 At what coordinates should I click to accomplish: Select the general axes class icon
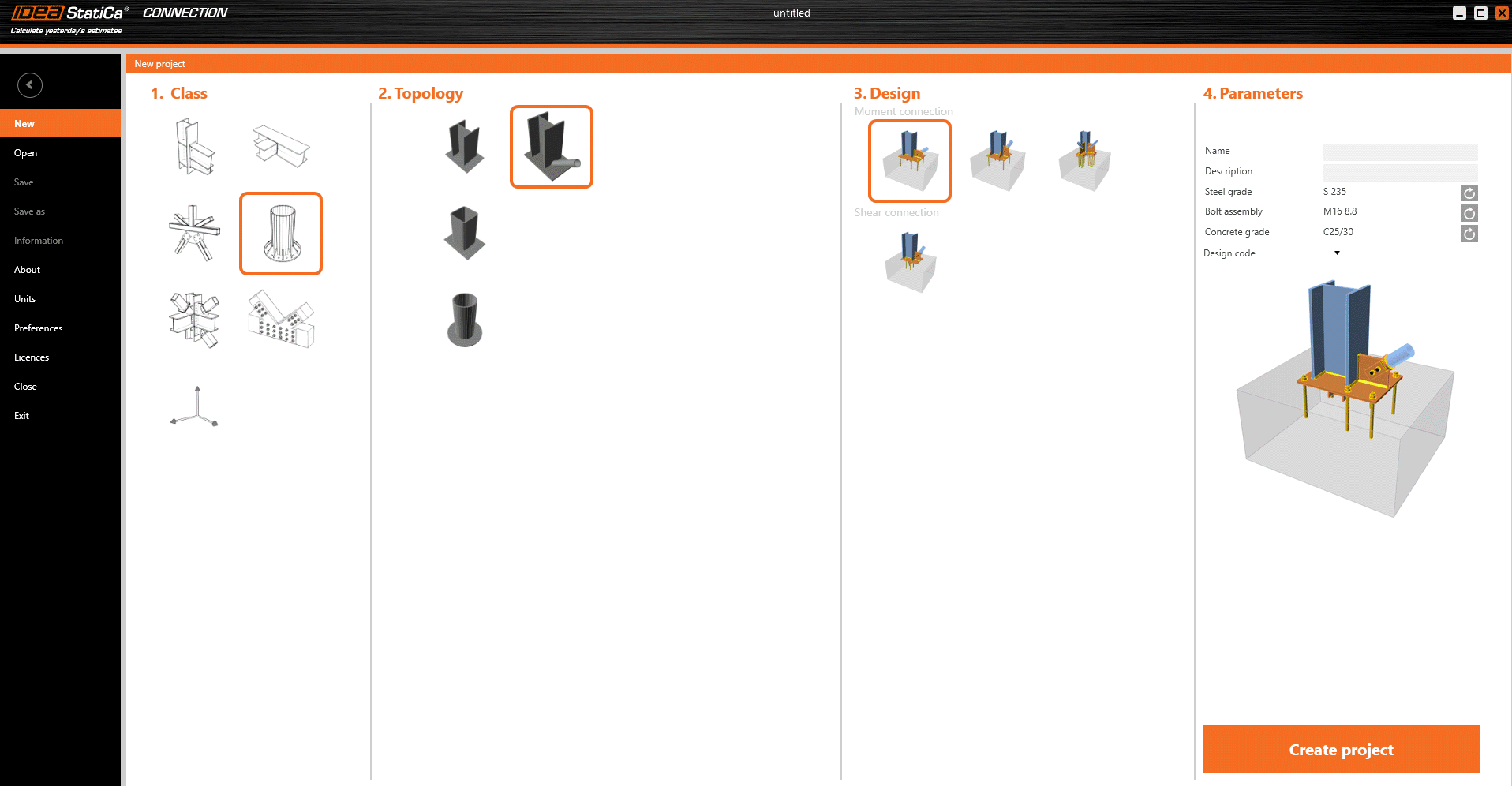[195, 406]
